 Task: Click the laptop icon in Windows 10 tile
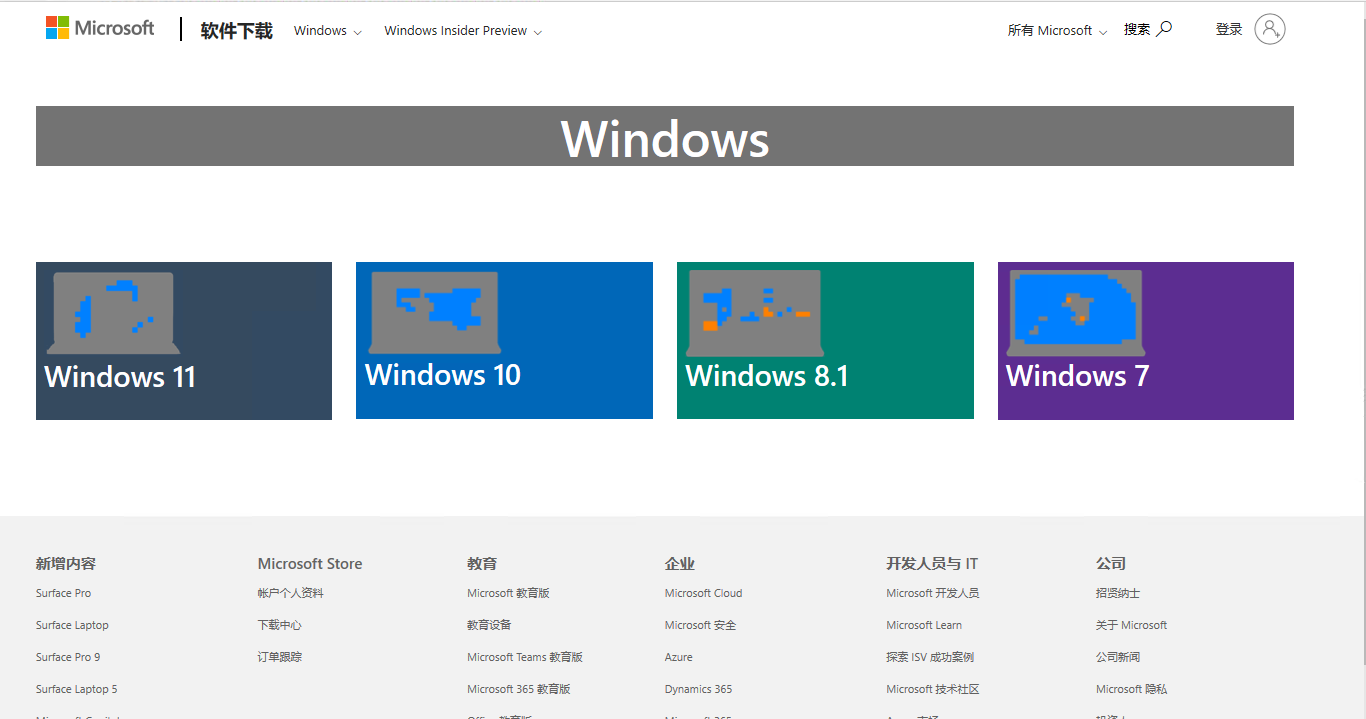click(x=434, y=312)
